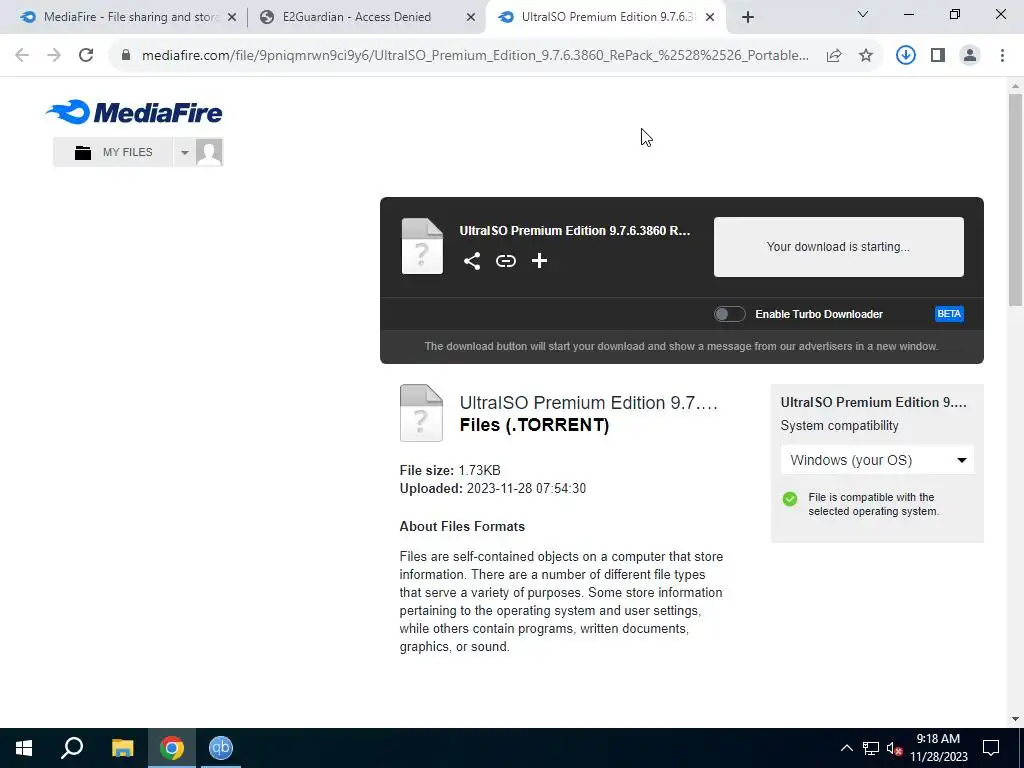The width and height of the screenshot is (1024, 768).
Task: Open Chrome downloads icon
Action: tap(906, 56)
